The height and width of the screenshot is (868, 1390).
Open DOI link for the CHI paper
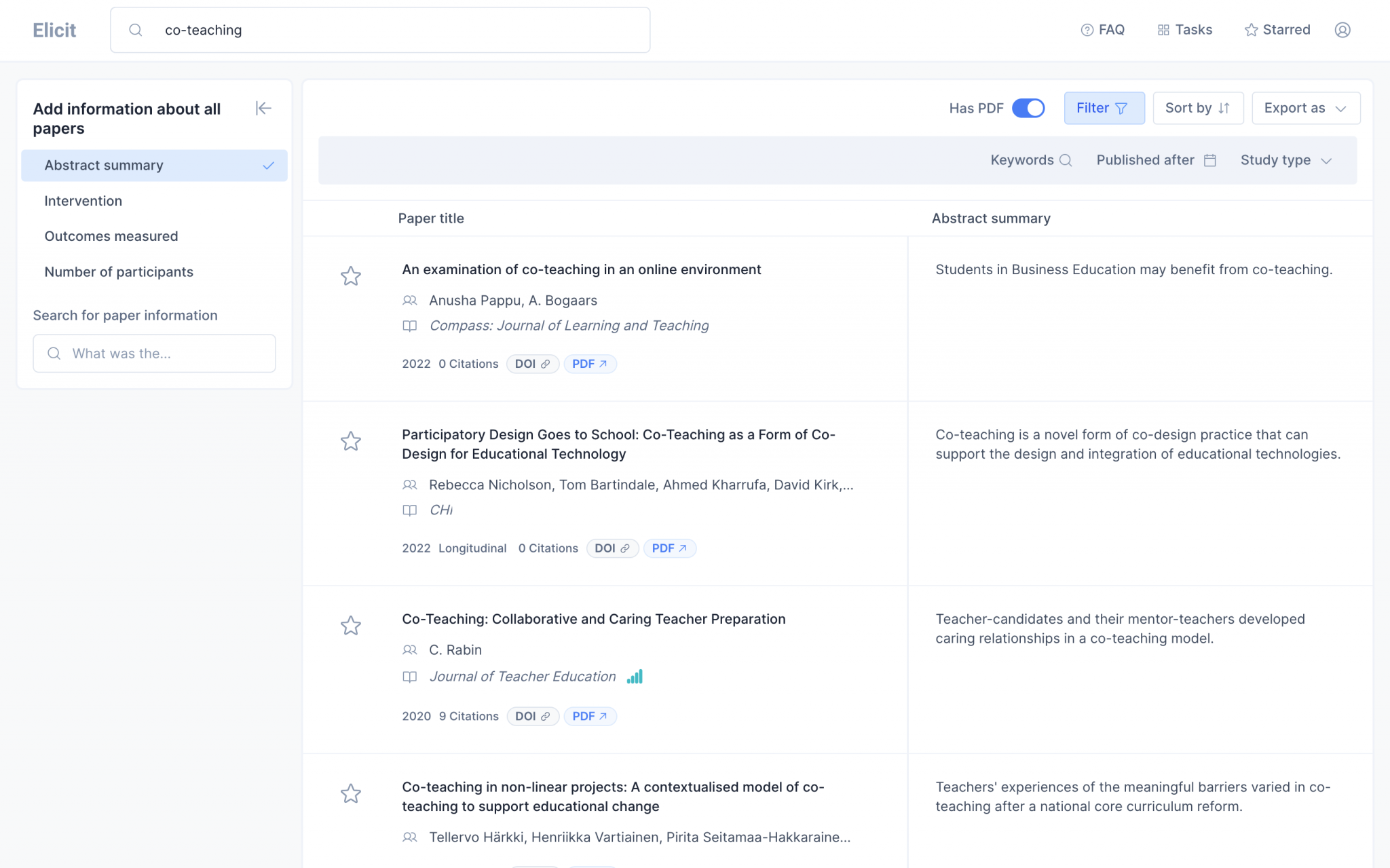(x=612, y=548)
